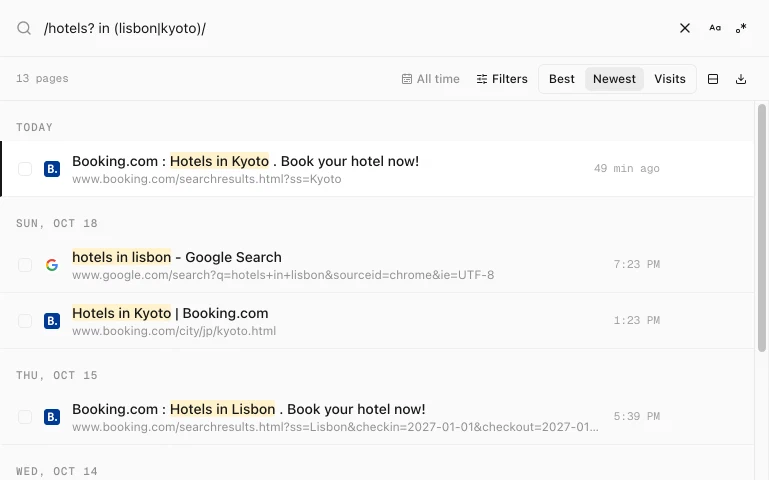Image resolution: width=769 pixels, height=480 pixels.
Task: Sort results by Visits
Action: [x=669, y=79]
